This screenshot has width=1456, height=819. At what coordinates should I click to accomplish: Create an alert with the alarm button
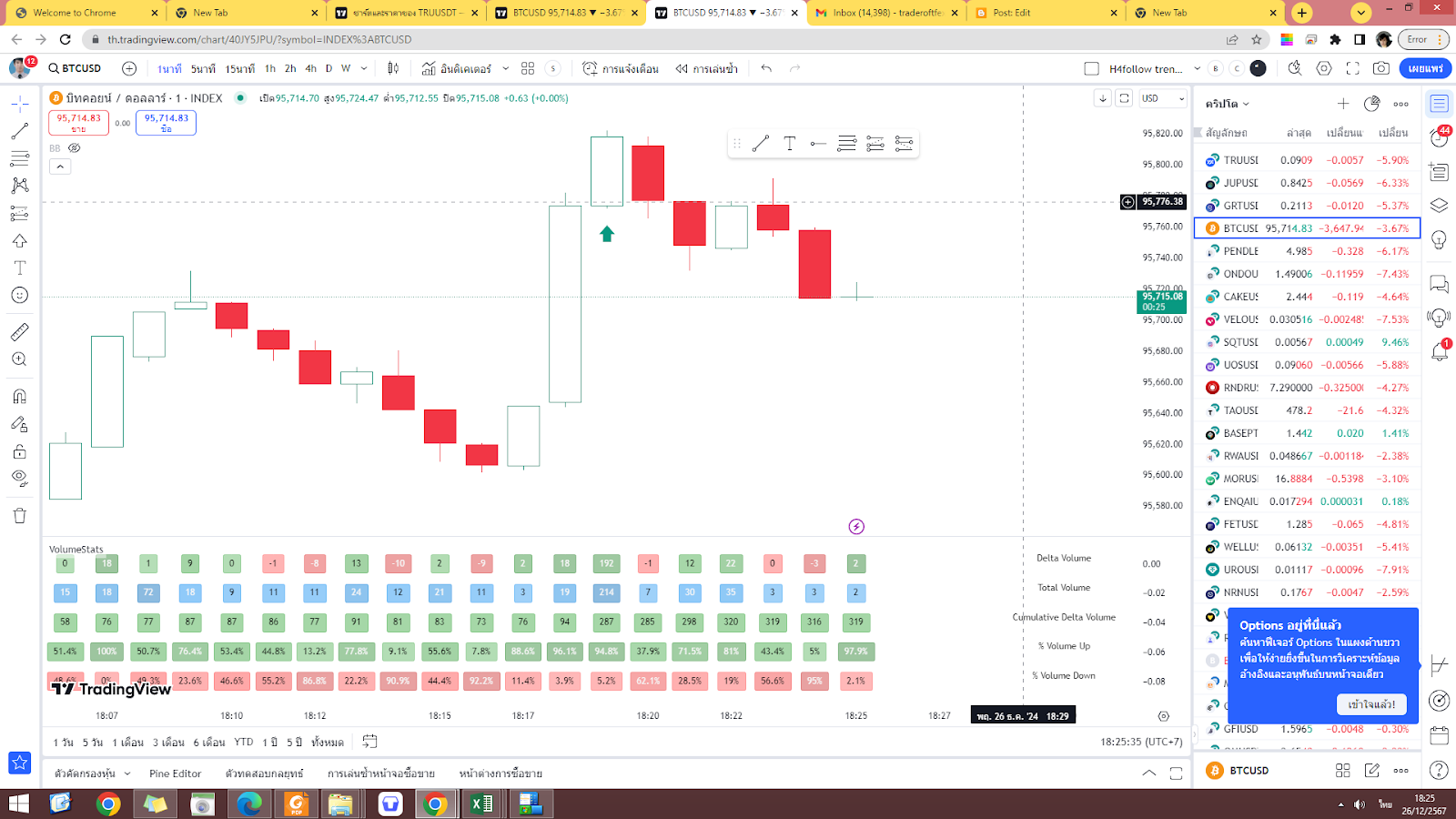[621, 68]
